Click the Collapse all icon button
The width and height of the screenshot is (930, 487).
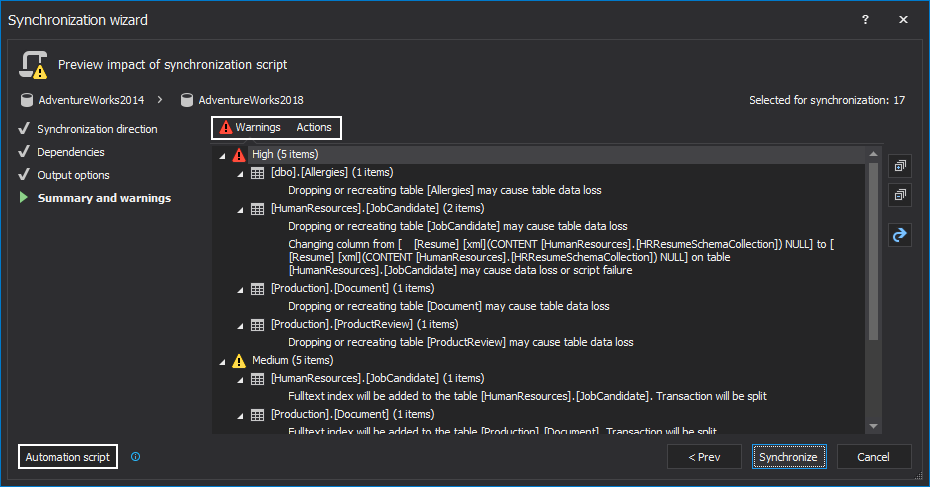point(900,194)
